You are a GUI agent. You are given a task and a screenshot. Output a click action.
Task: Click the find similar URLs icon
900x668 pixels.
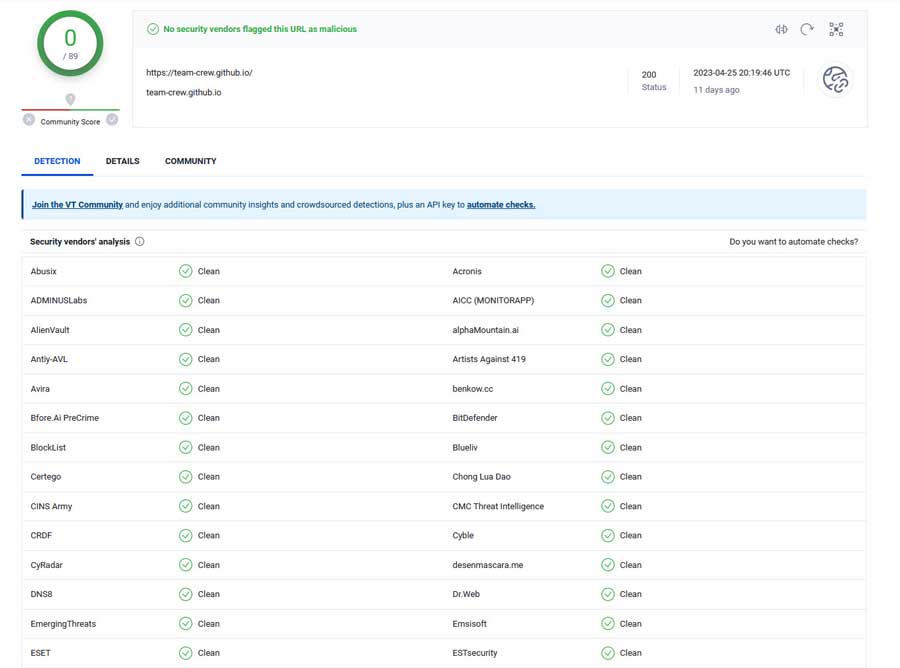[x=781, y=29]
